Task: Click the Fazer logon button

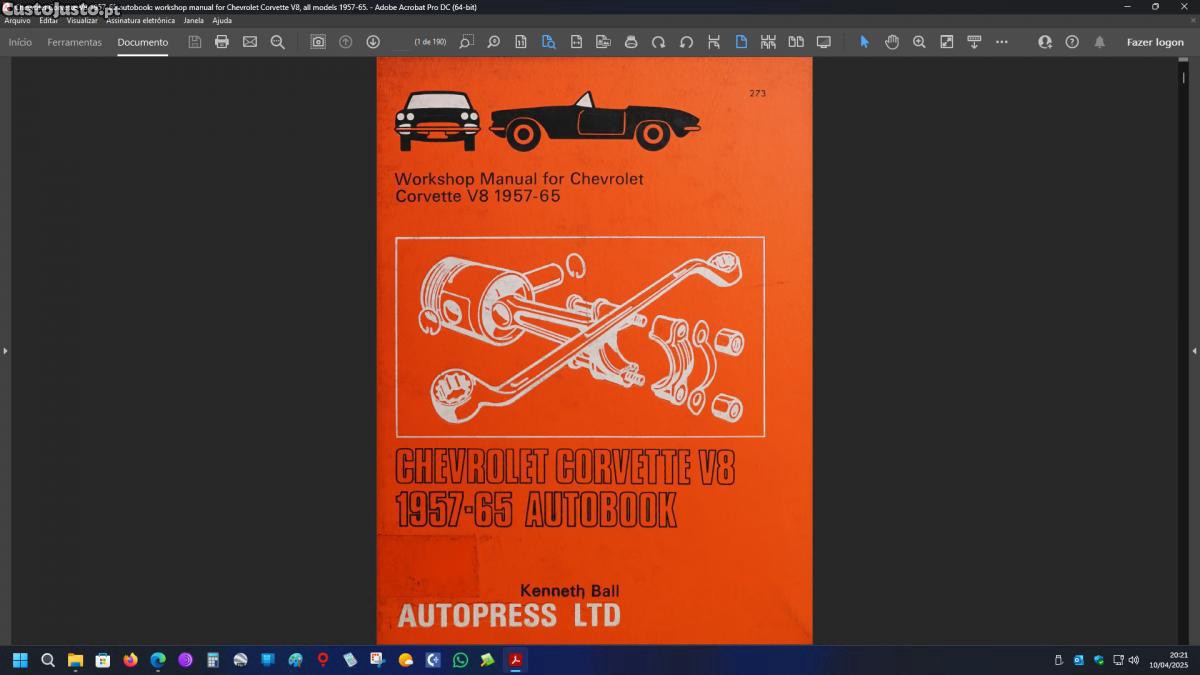Action: pos(1155,42)
